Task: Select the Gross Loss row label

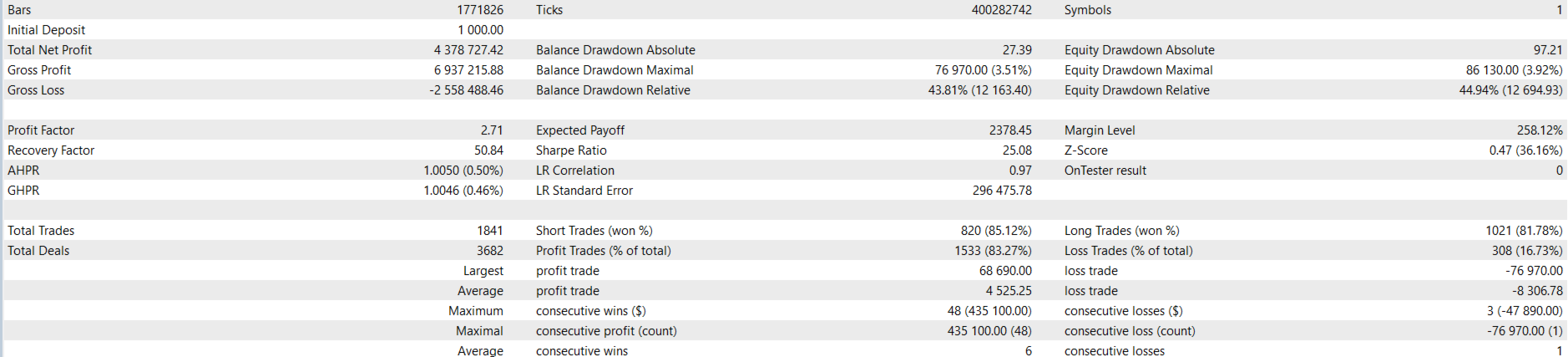Action: [36, 90]
